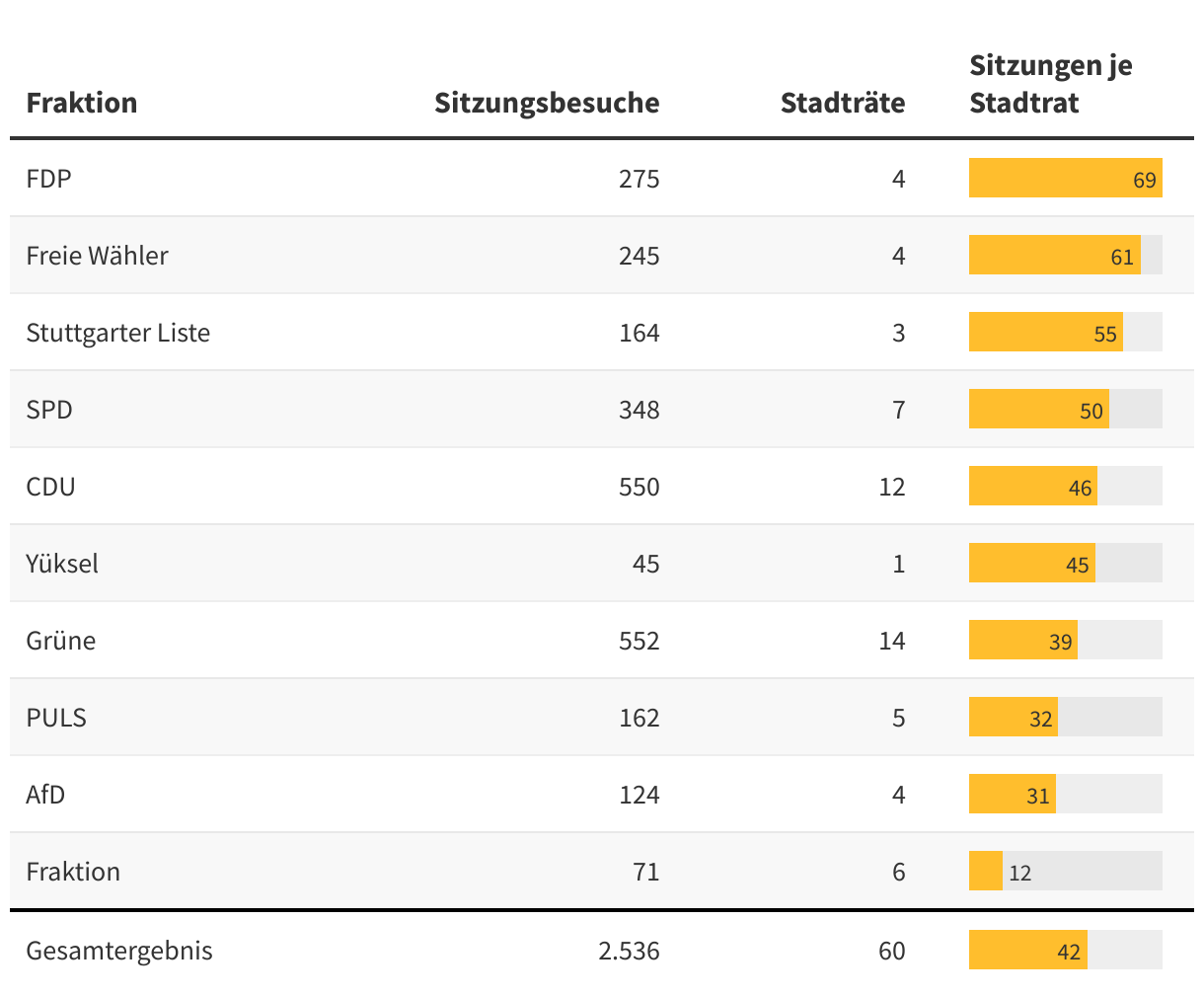
Task: Click the CDU council count 12
Action: pyautogui.click(x=891, y=487)
